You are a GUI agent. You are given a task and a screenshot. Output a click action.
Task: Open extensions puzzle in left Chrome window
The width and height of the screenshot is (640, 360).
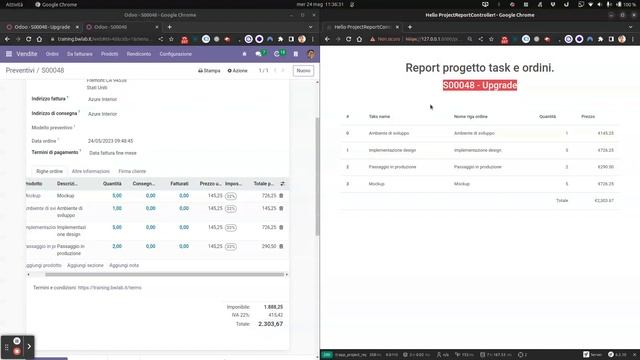[x=280, y=39]
